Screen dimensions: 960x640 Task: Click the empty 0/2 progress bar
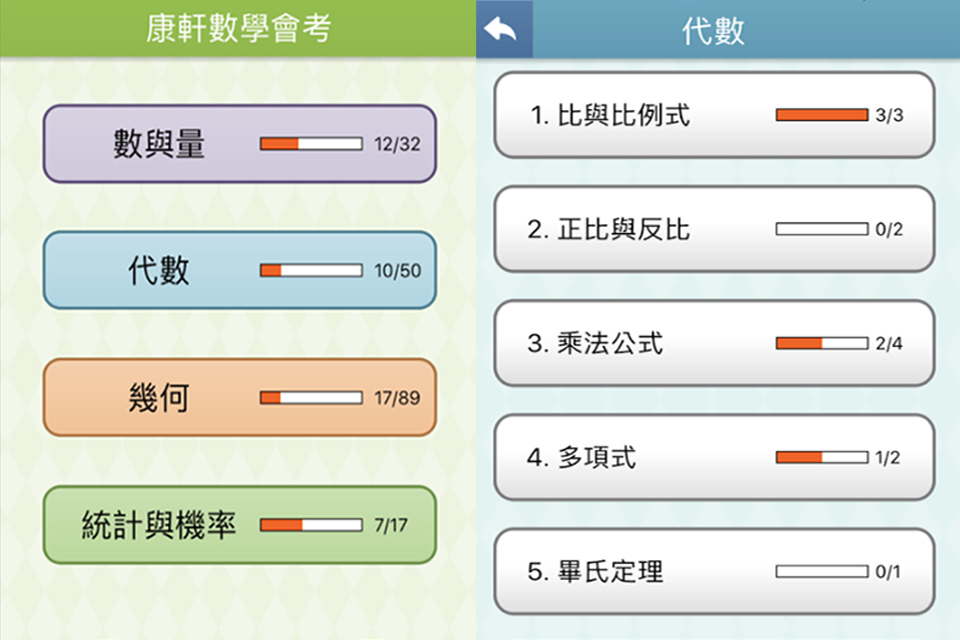pyautogui.click(x=822, y=229)
